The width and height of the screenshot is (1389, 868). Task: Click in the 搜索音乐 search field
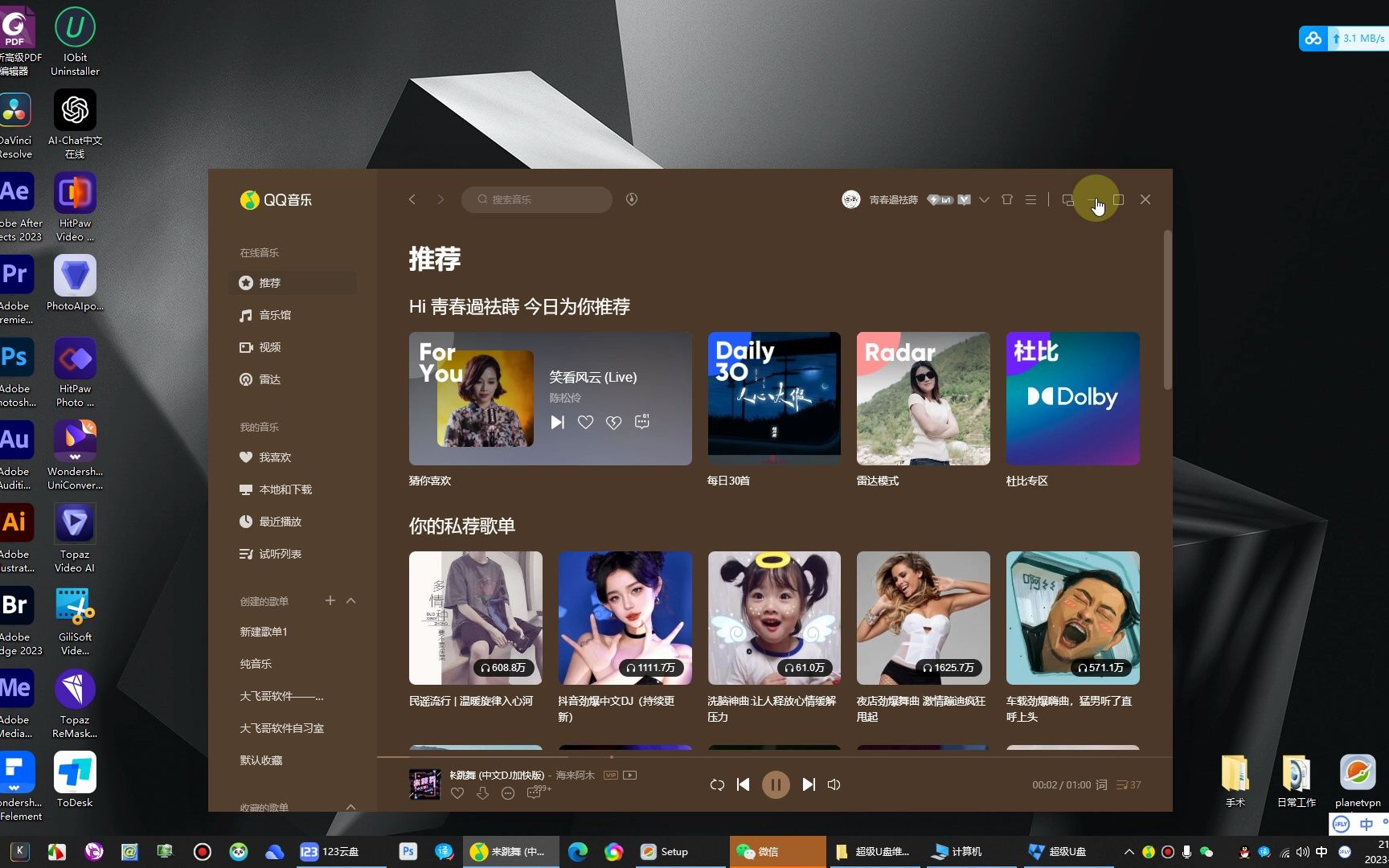pos(537,199)
